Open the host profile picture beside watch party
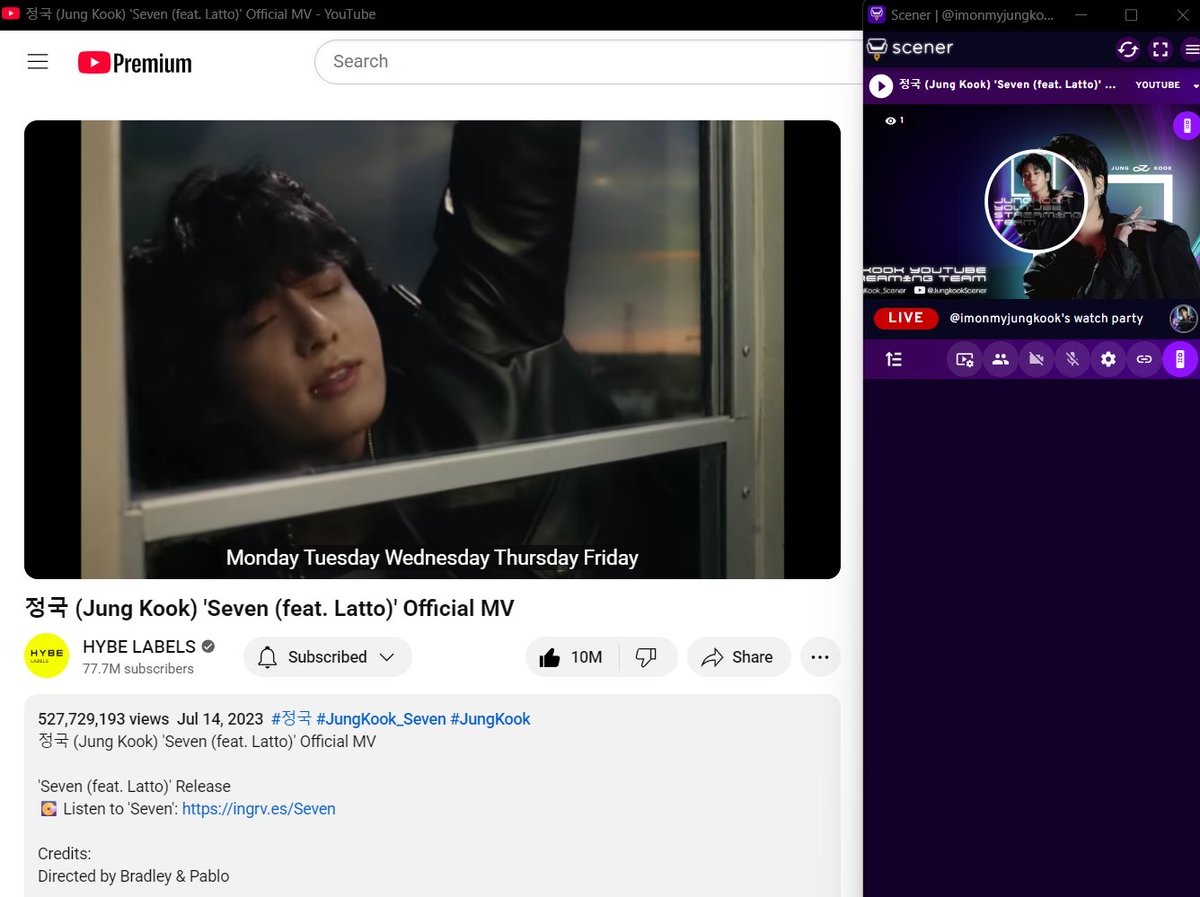Screen dimensions: 1200x897 click(x=1183, y=318)
